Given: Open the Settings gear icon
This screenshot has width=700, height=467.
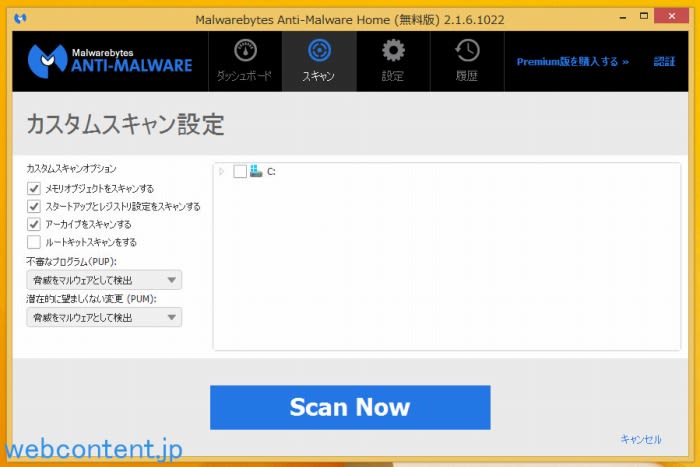Looking at the screenshot, I should pyautogui.click(x=393, y=51).
